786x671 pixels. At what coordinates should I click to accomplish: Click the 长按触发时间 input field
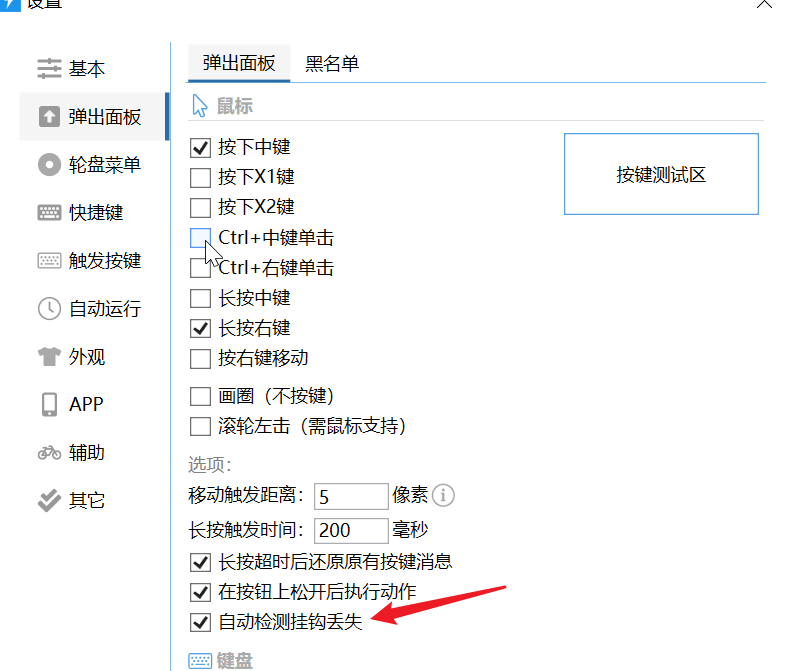(x=351, y=530)
